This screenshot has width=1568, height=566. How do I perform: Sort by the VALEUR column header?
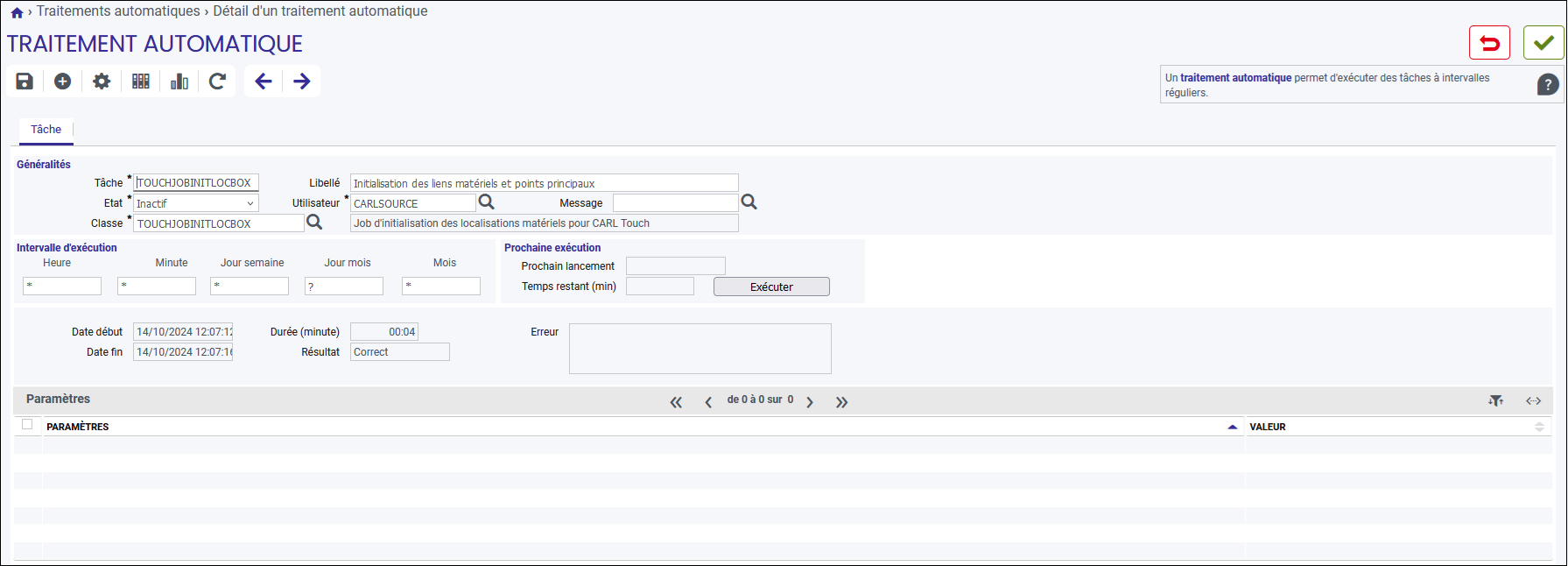point(1268,427)
